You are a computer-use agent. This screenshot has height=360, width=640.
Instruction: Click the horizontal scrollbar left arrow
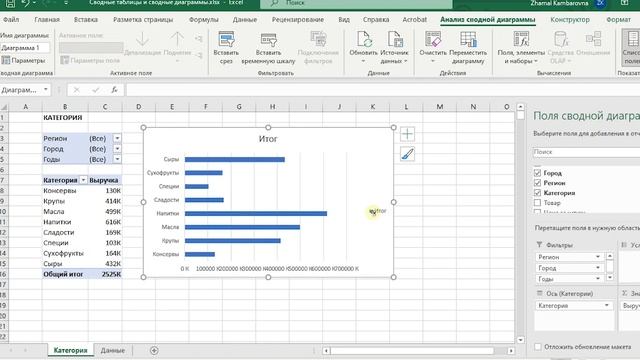[326, 351]
